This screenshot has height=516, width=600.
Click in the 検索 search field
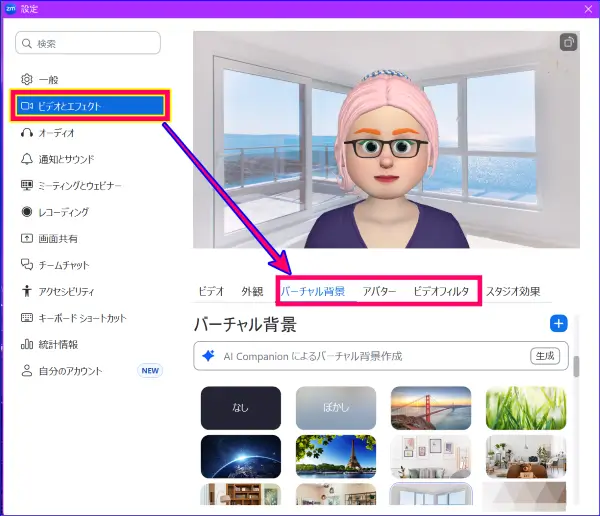[x=88, y=43]
